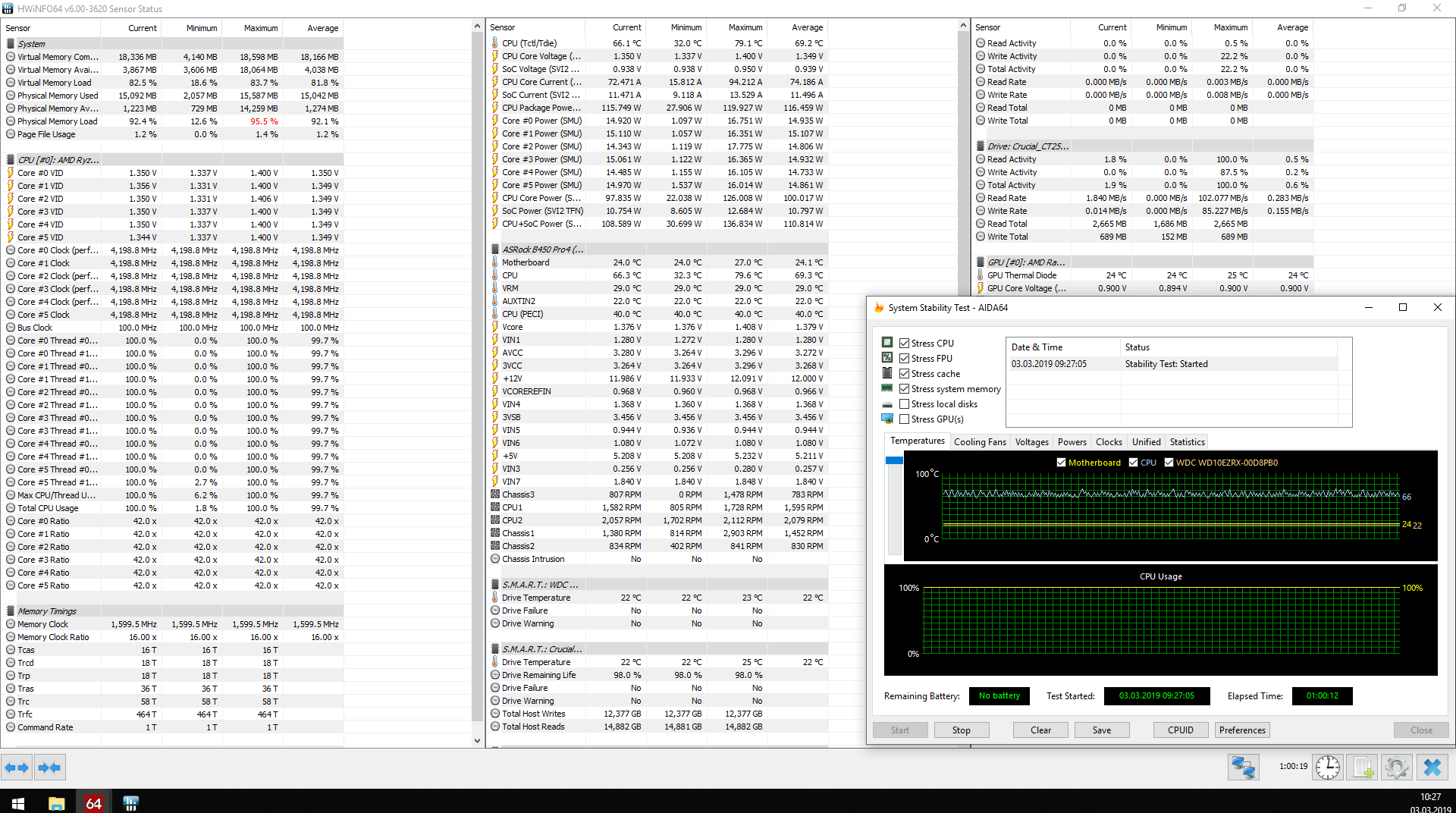Uncheck the Stress CPU checkbox
1456x813 pixels.
pyautogui.click(x=904, y=344)
